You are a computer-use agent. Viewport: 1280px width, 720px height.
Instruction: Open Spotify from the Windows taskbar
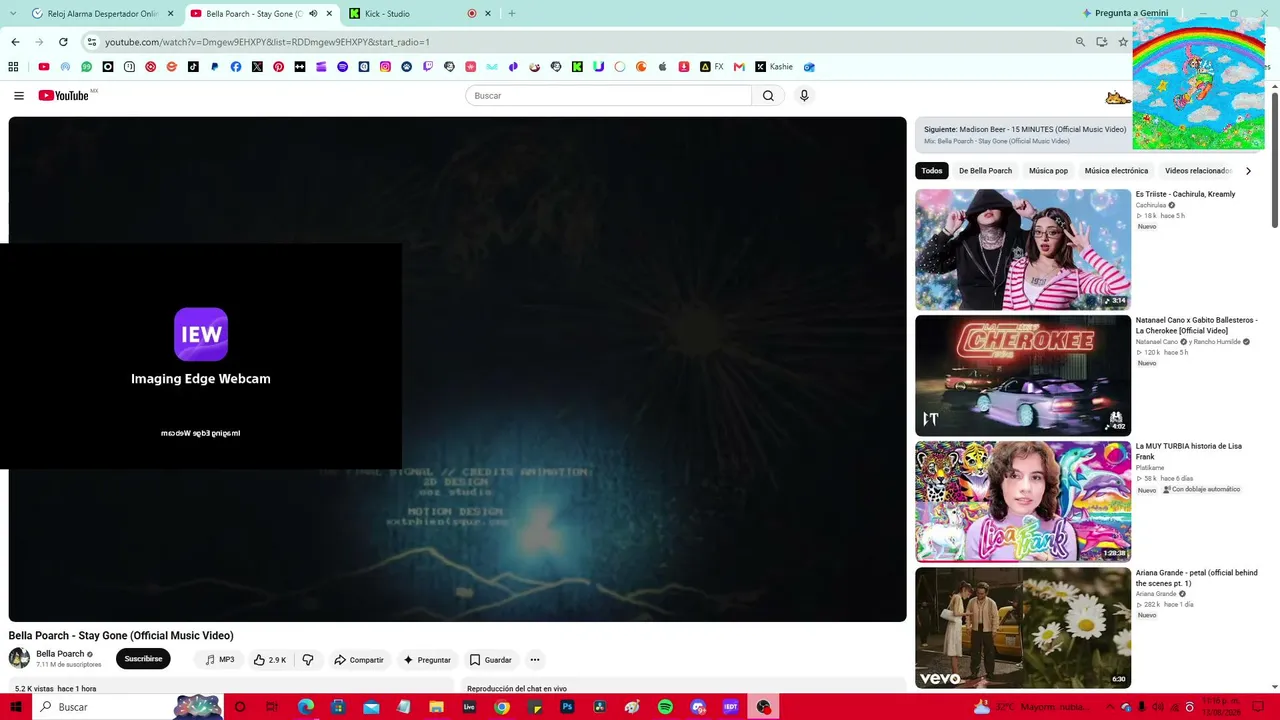665,707
